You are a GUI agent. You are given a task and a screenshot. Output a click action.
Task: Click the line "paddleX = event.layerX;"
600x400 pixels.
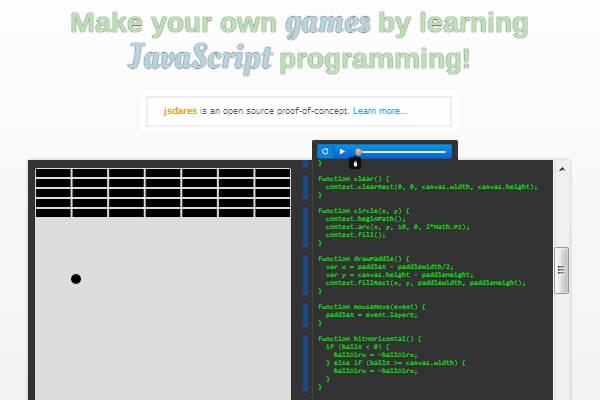[372, 315]
